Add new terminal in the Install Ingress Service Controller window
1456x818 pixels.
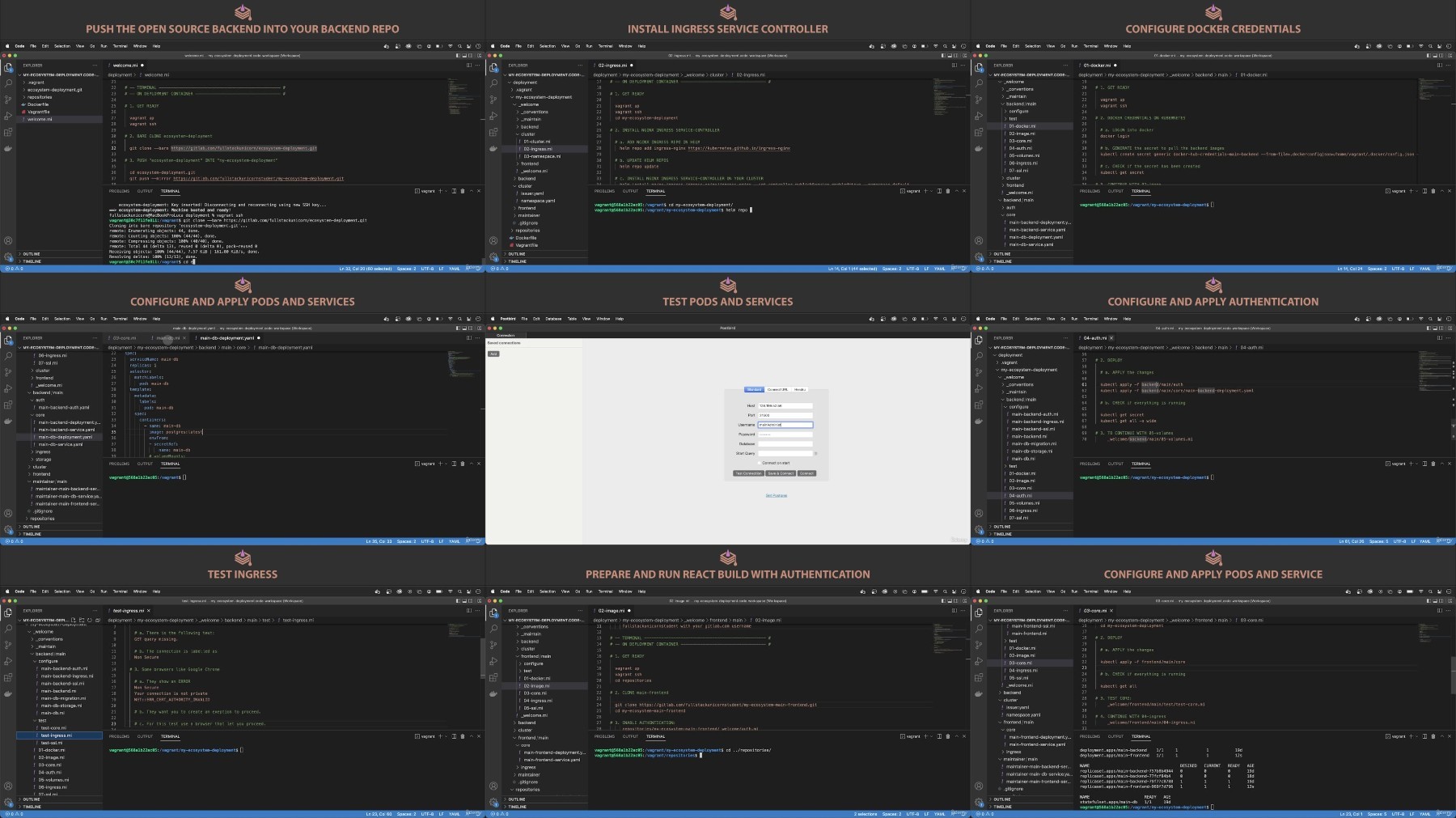click(x=925, y=191)
